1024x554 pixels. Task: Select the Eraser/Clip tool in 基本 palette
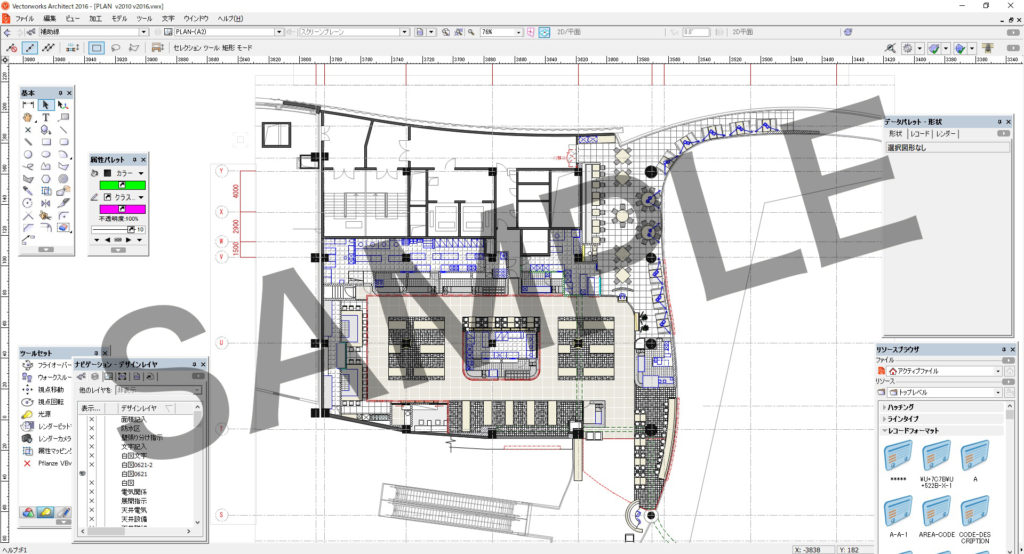pos(63,227)
